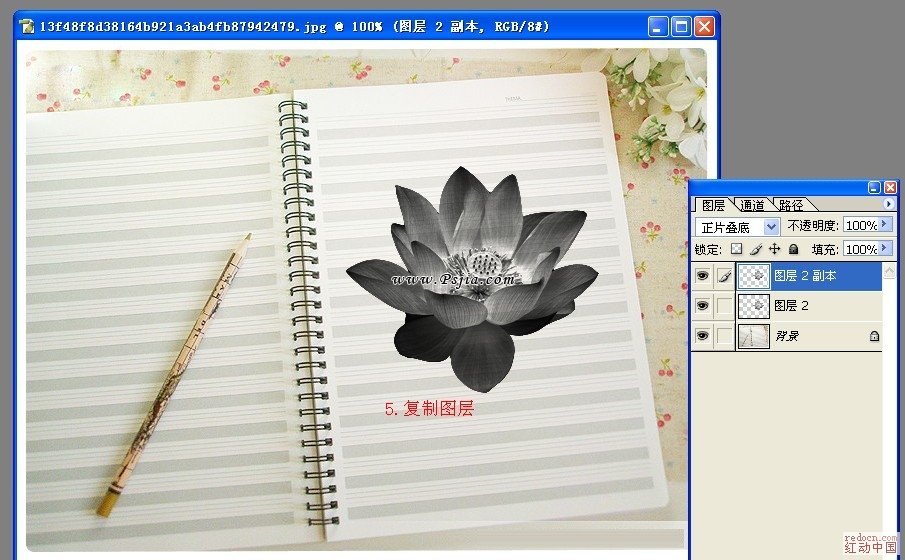Click the brush link box of 图层 2 副本

click(724, 276)
